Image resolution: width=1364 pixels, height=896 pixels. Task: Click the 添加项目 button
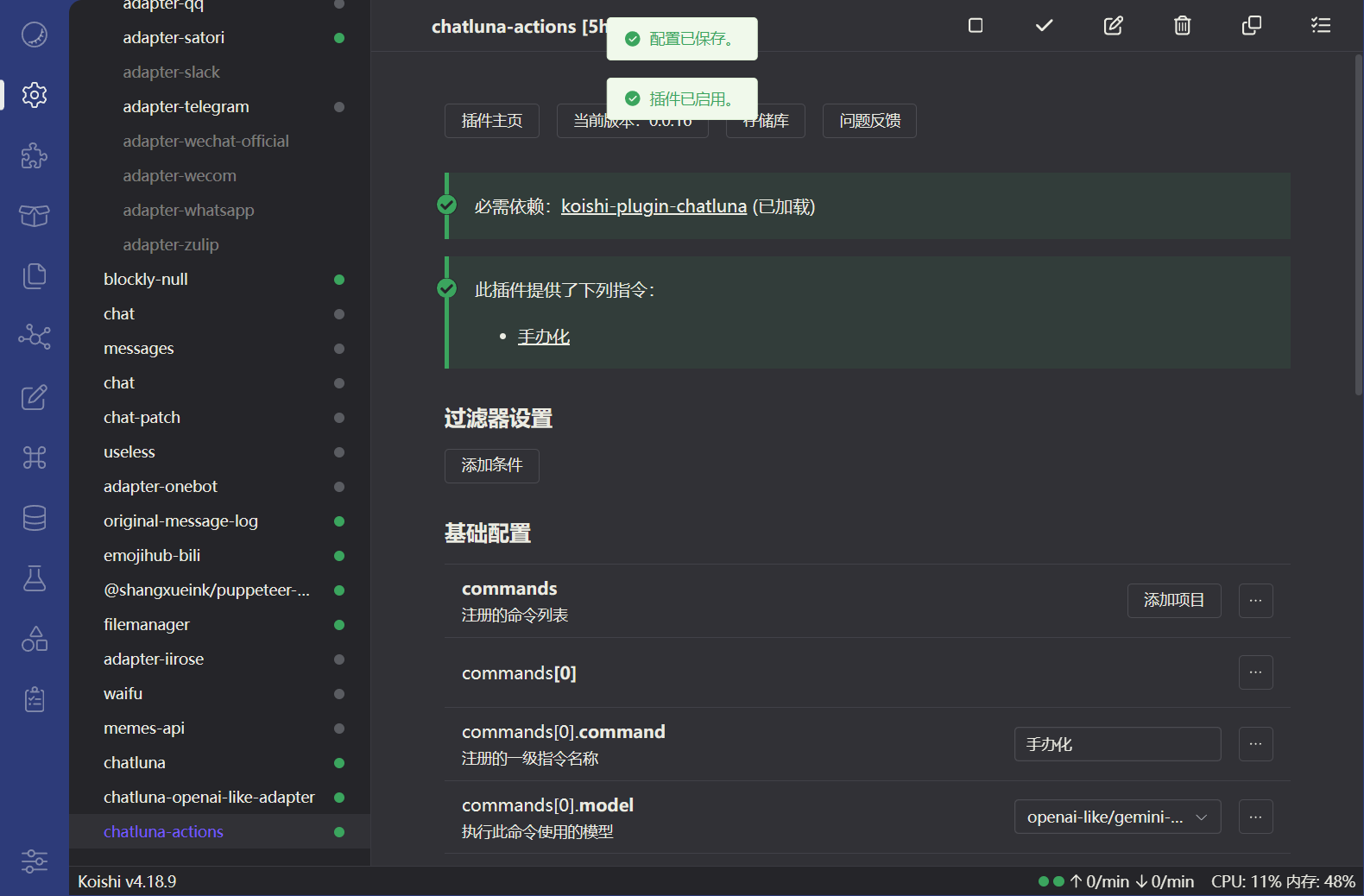tap(1173, 601)
